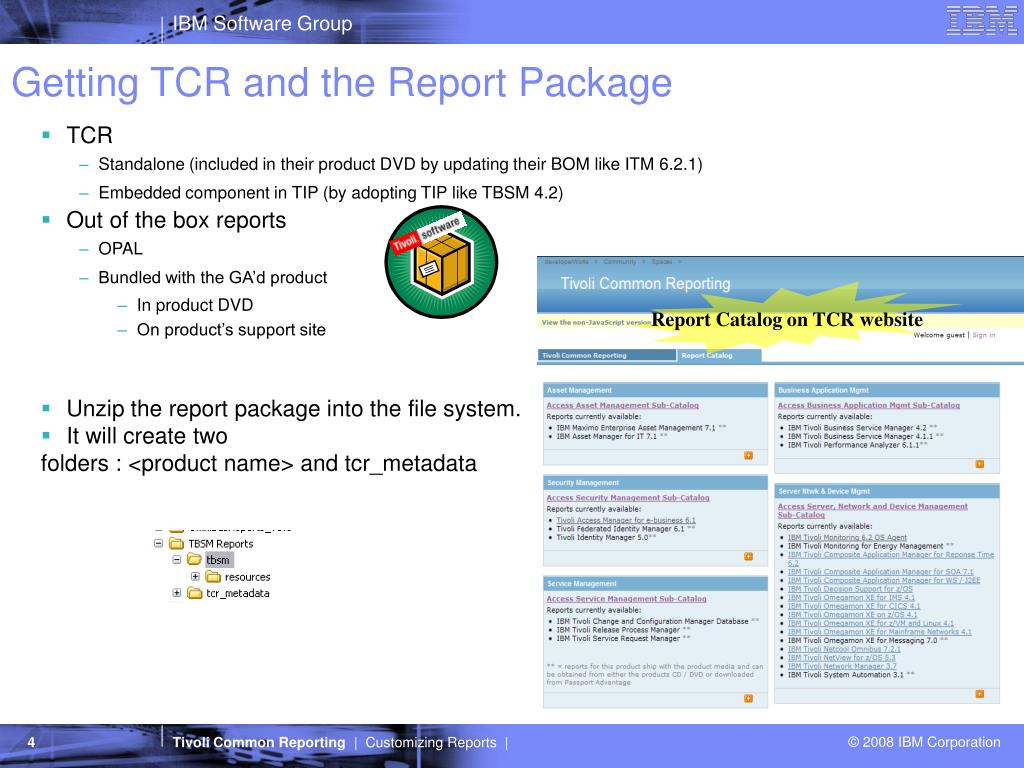Click 'IBM Asset Manager for IT 7.1' text

pos(607,437)
